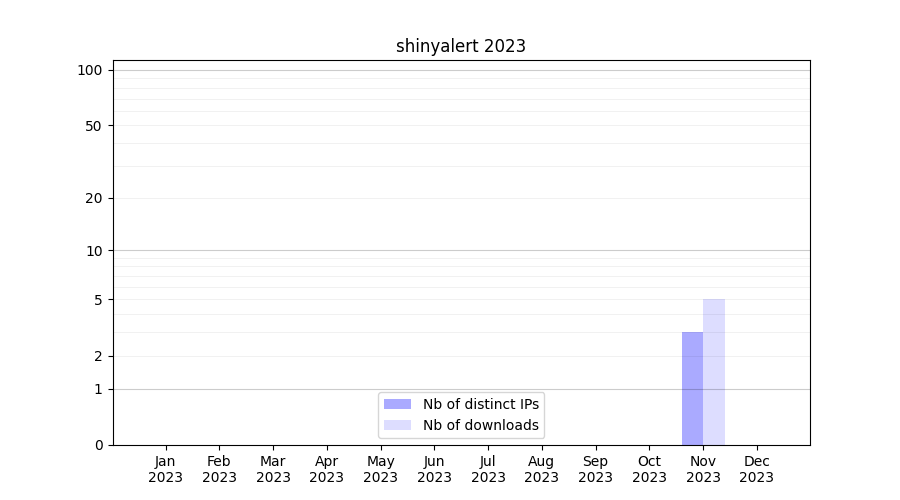Click the Dec 2023 x-axis label

coord(756,469)
